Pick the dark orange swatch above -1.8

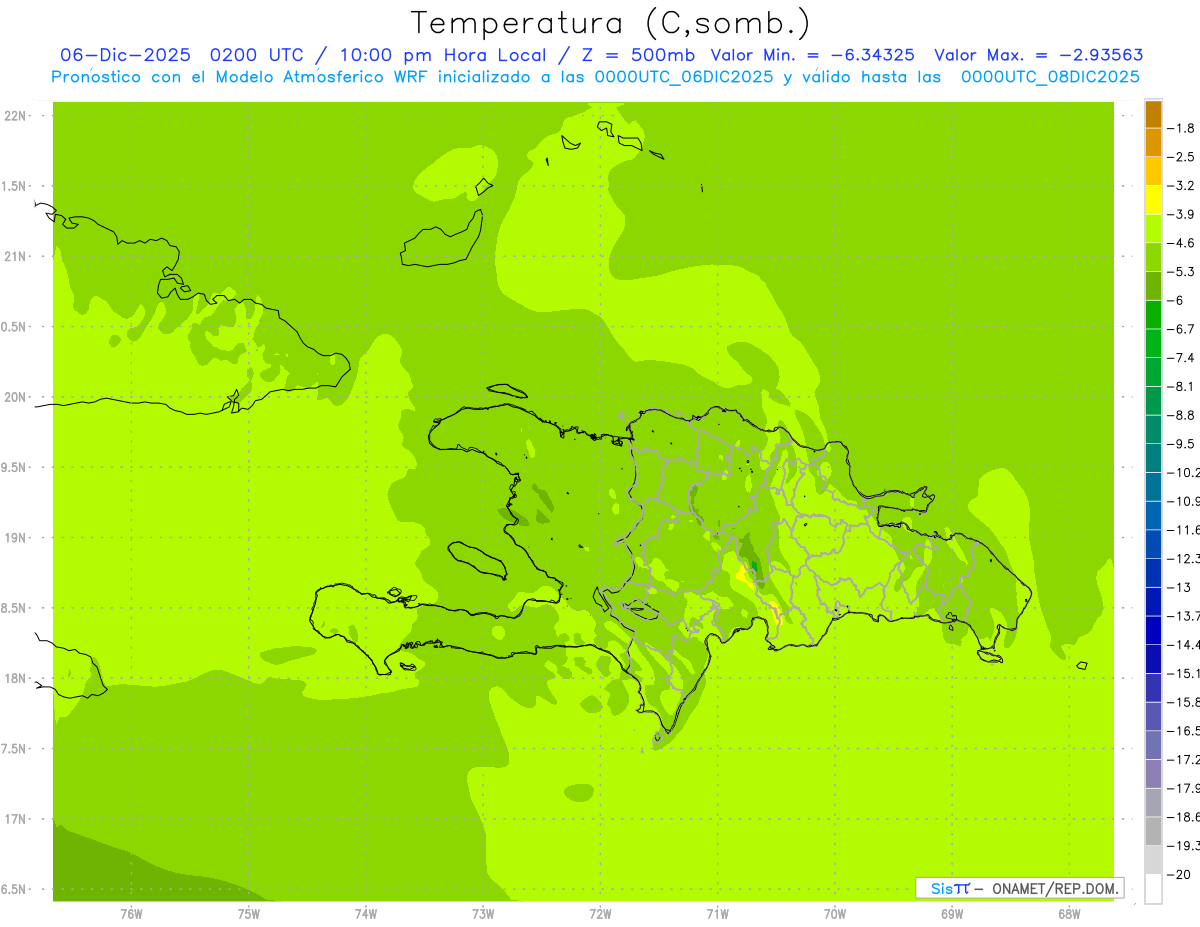pyautogui.click(x=1153, y=114)
